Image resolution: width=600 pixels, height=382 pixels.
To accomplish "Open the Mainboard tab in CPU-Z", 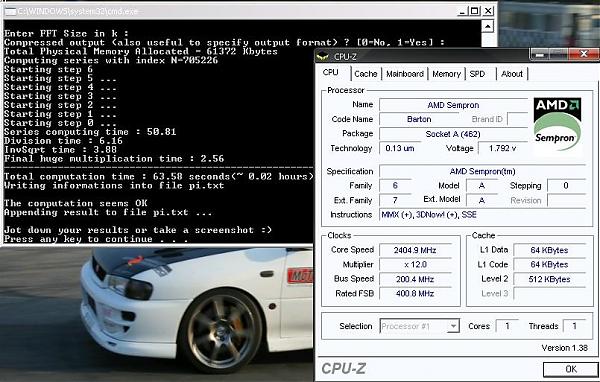I will [405, 74].
